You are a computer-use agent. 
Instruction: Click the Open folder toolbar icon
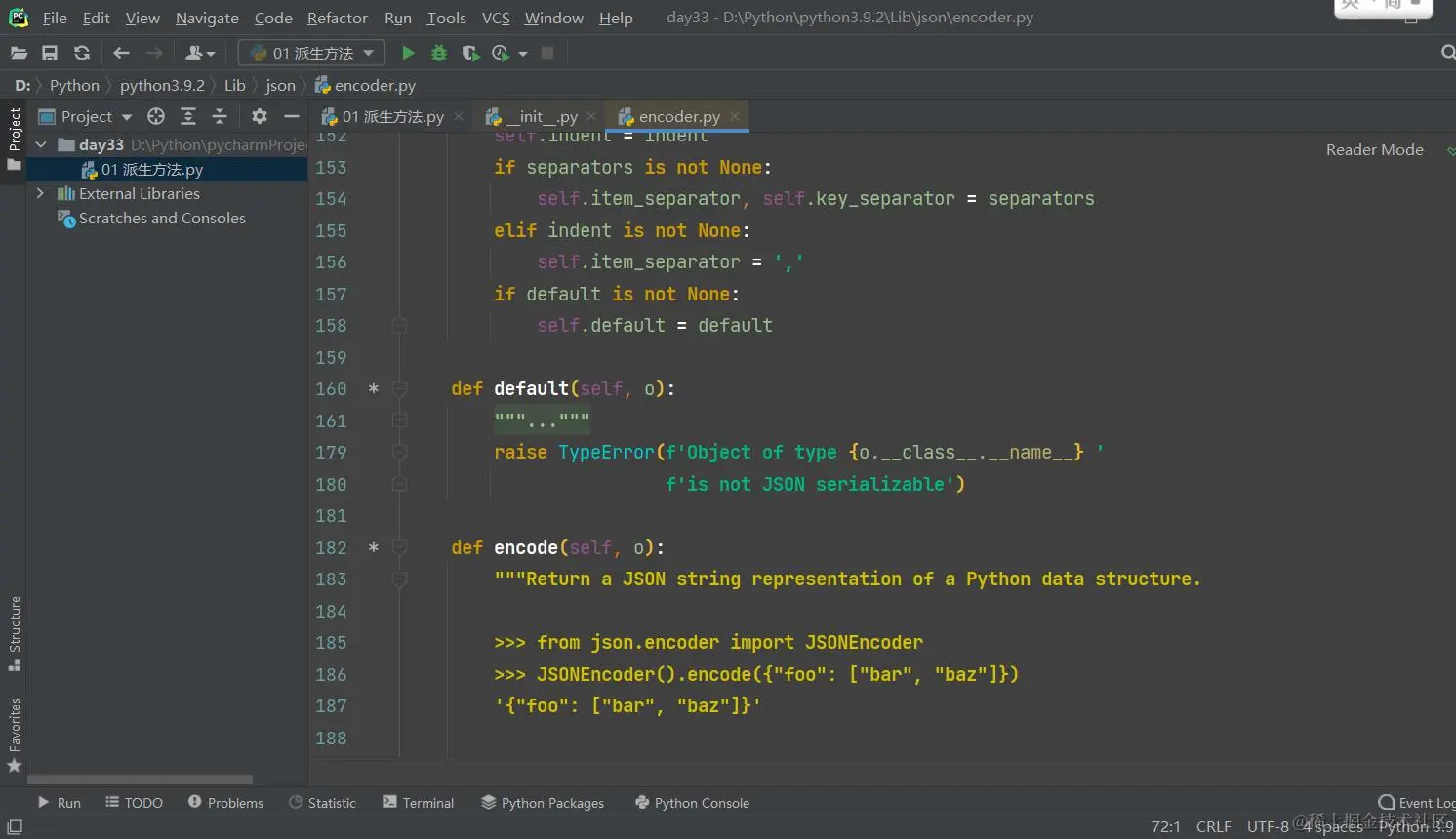point(19,53)
